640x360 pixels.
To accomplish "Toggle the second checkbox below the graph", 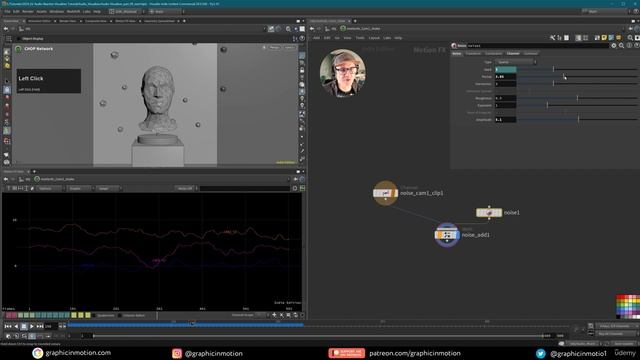I will (120, 316).
